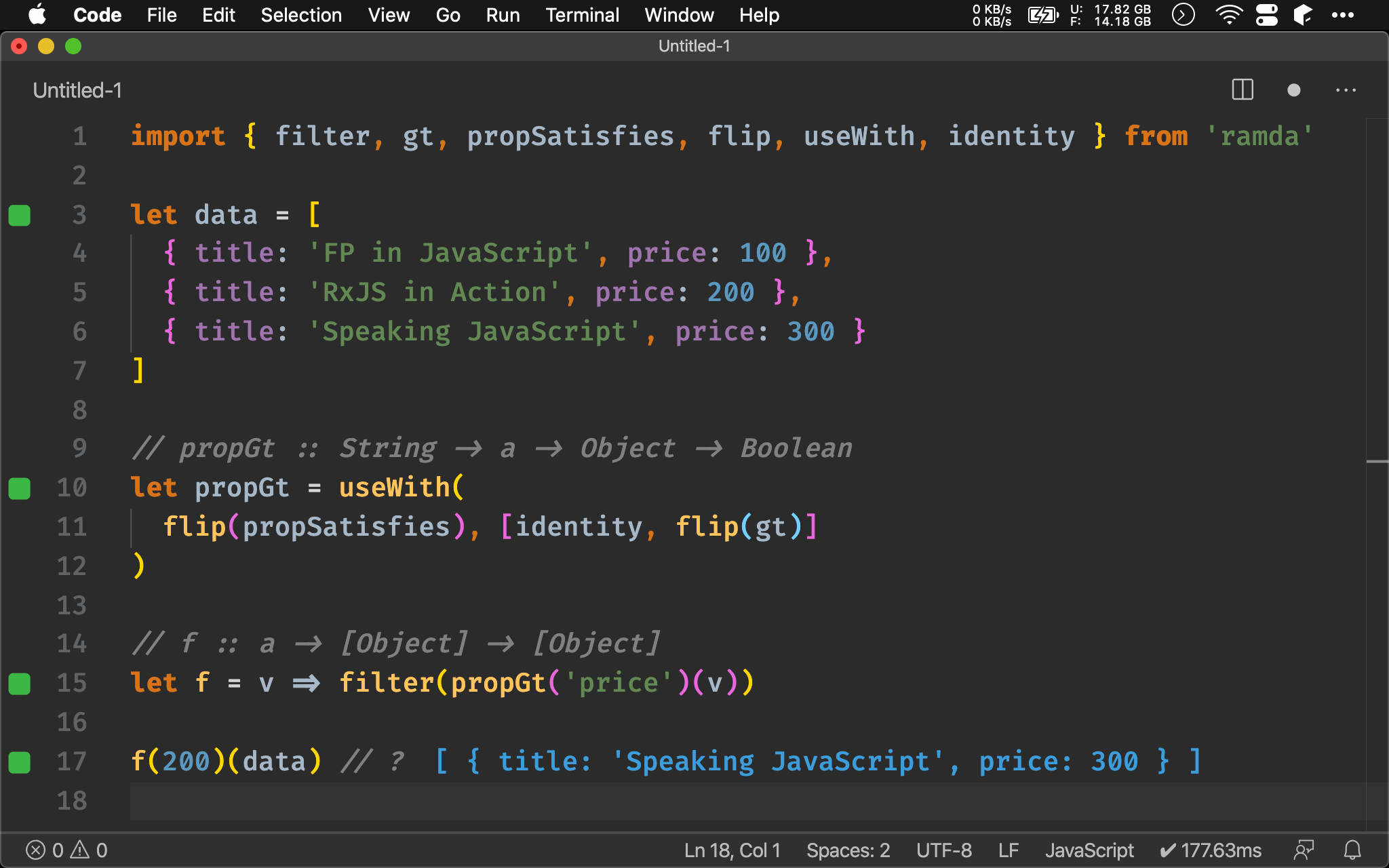1389x868 pixels.
Task: Open the Code application menu
Action: (x=97, y=15)
